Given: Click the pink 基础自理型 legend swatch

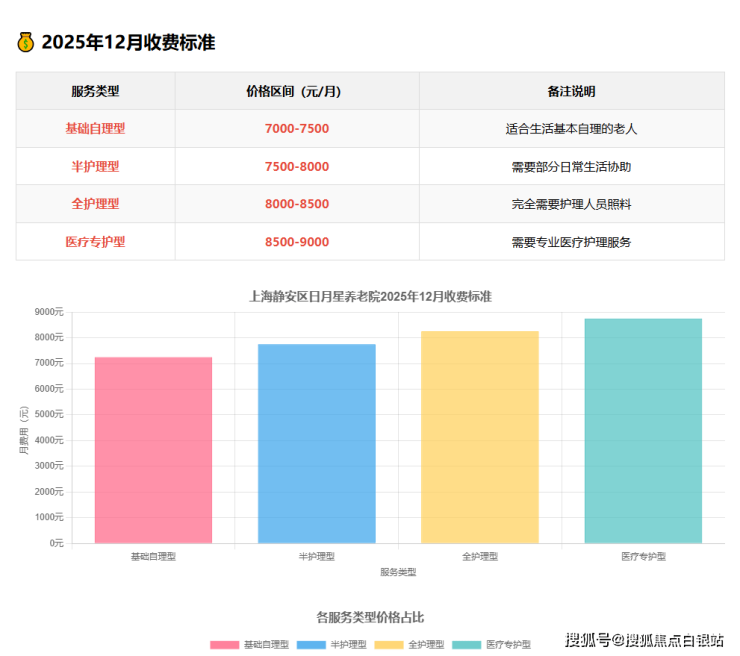Looking at the screenshot, I should [x=224, y=645].
